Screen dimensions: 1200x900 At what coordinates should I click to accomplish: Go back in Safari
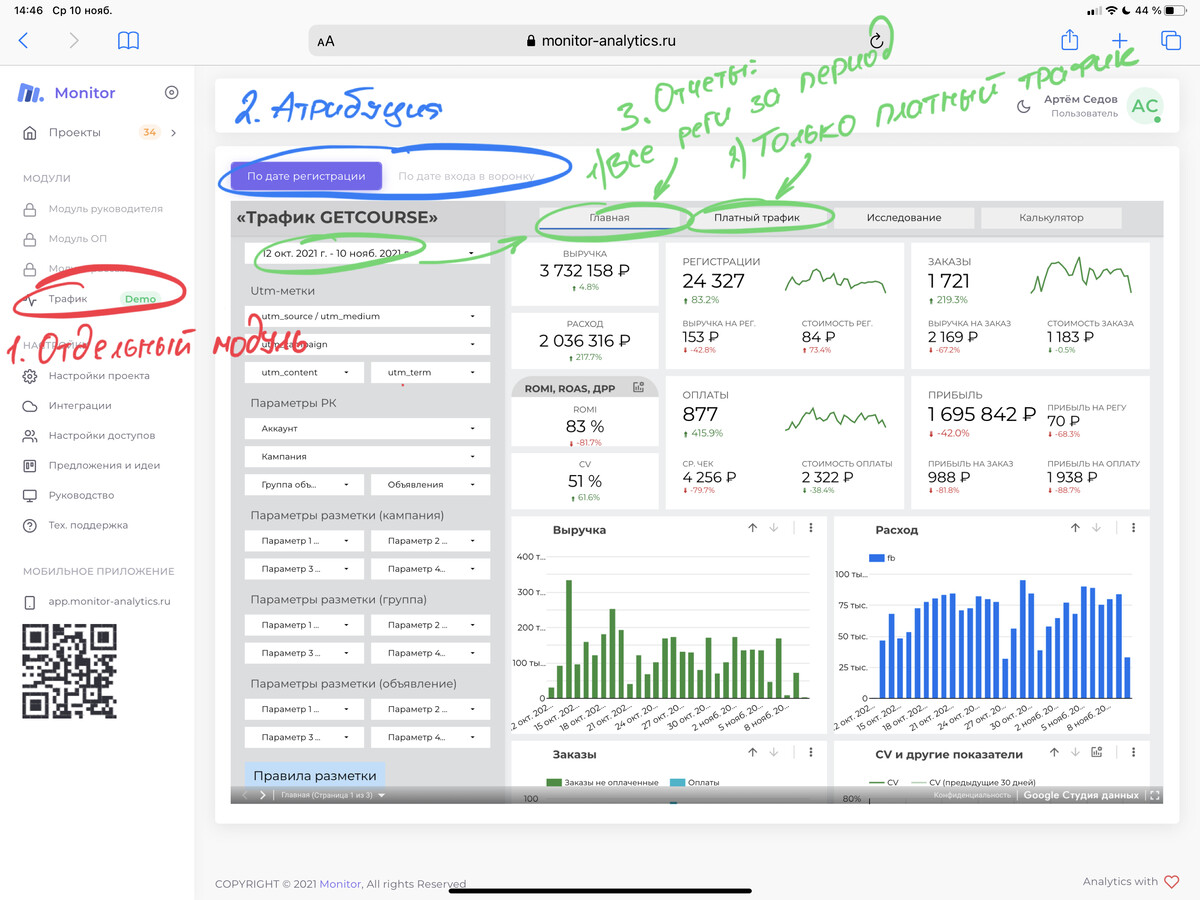[24, 41]
